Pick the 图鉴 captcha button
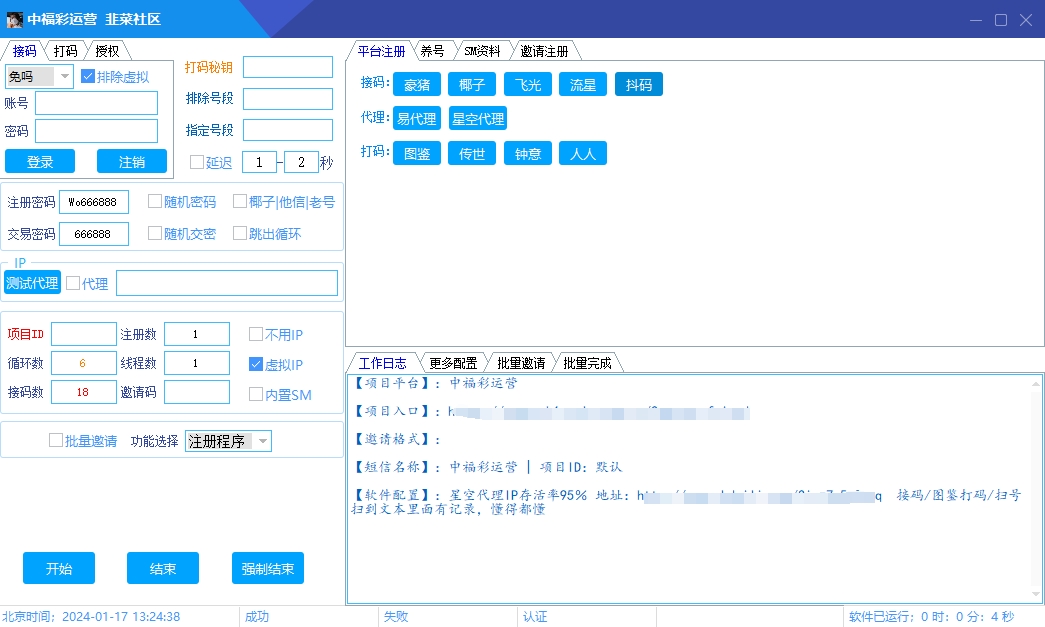Screen dimensions: 1045x627 point(417,154)
